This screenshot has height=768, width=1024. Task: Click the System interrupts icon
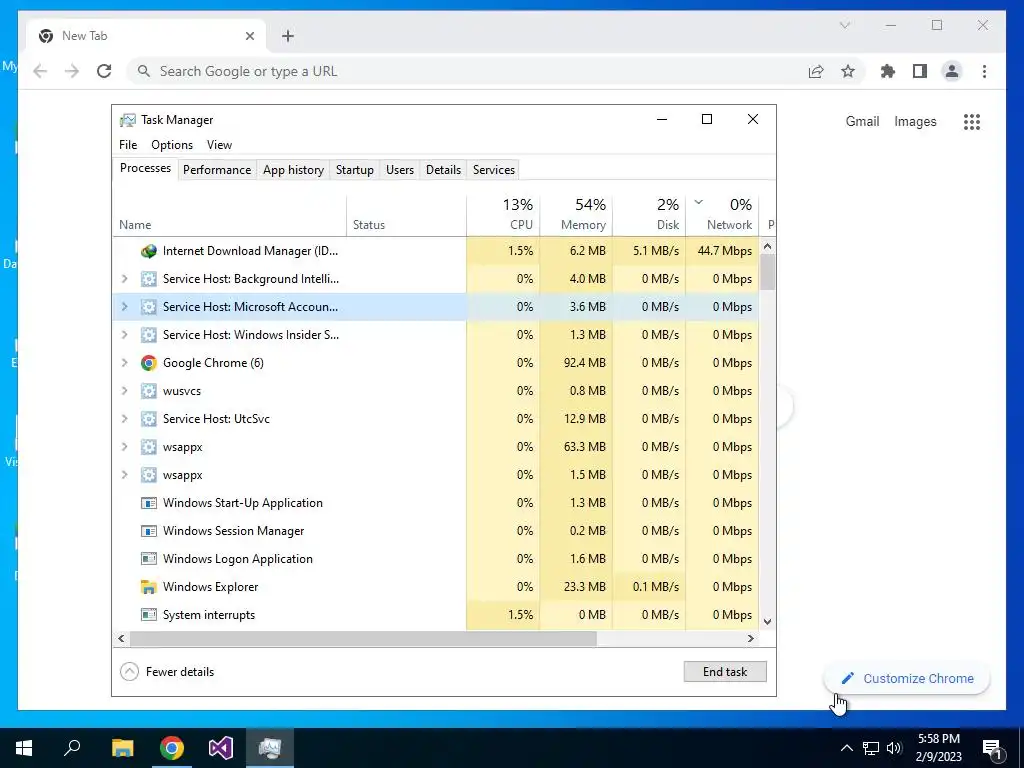[149, 615]
